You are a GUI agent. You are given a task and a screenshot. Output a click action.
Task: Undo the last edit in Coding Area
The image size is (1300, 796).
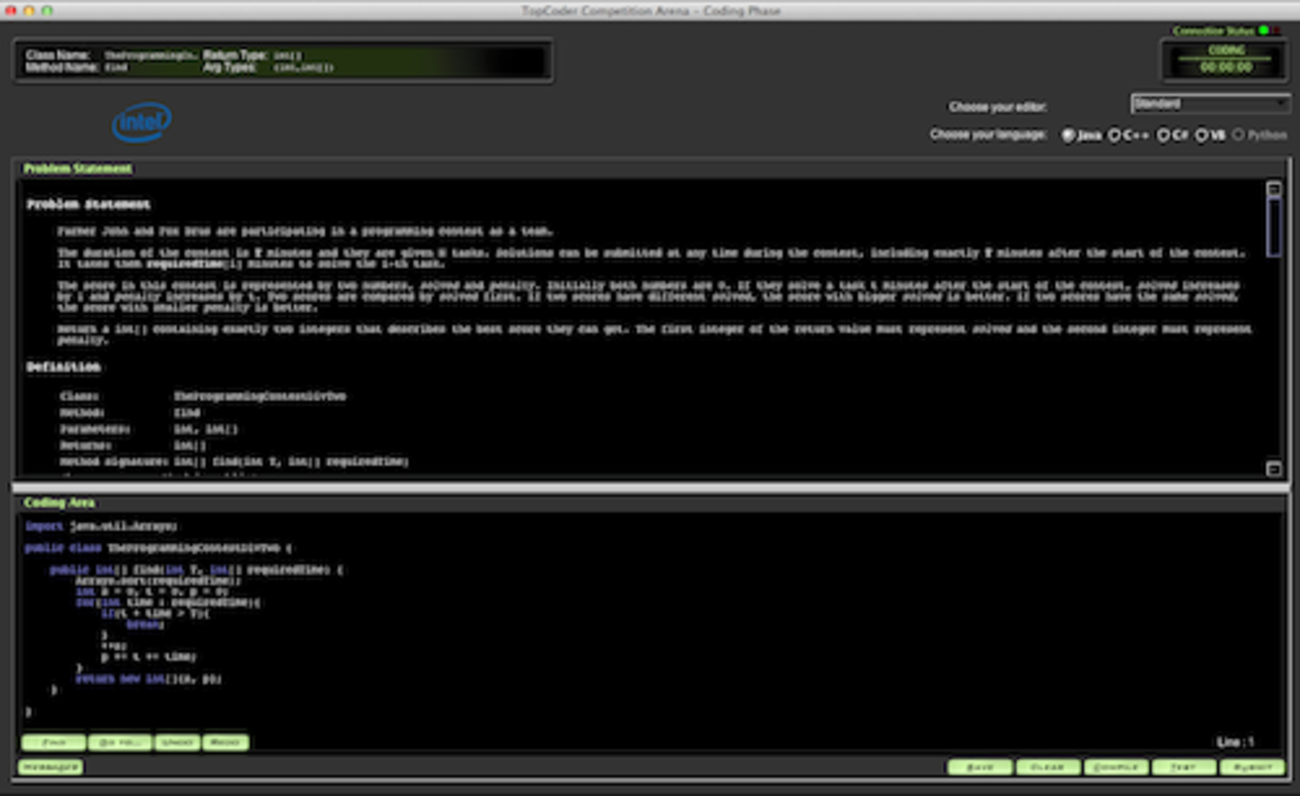177,743
